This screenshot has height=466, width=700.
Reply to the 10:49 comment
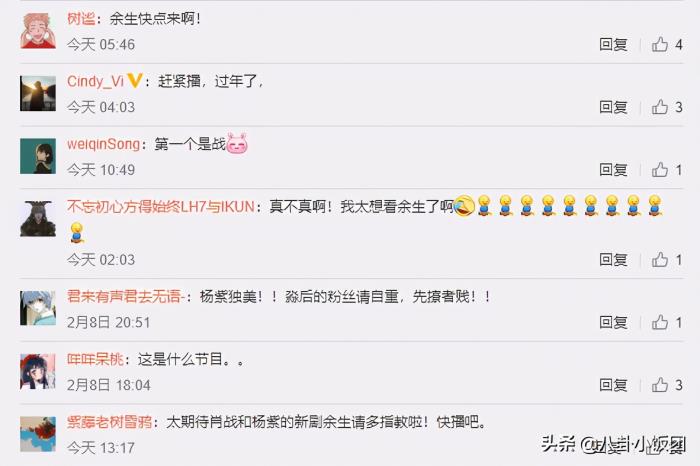(613, 170)
